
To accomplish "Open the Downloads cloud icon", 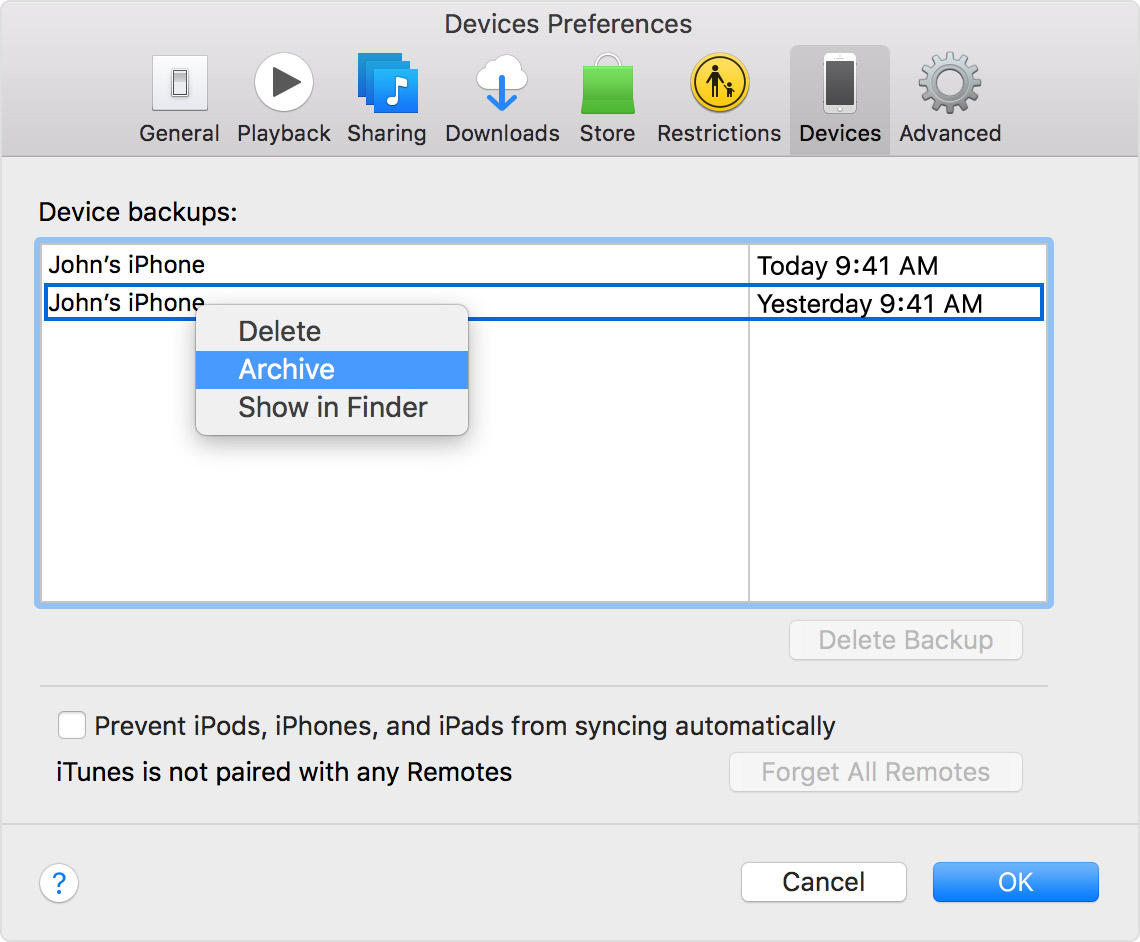I will (x=502, y=84).
